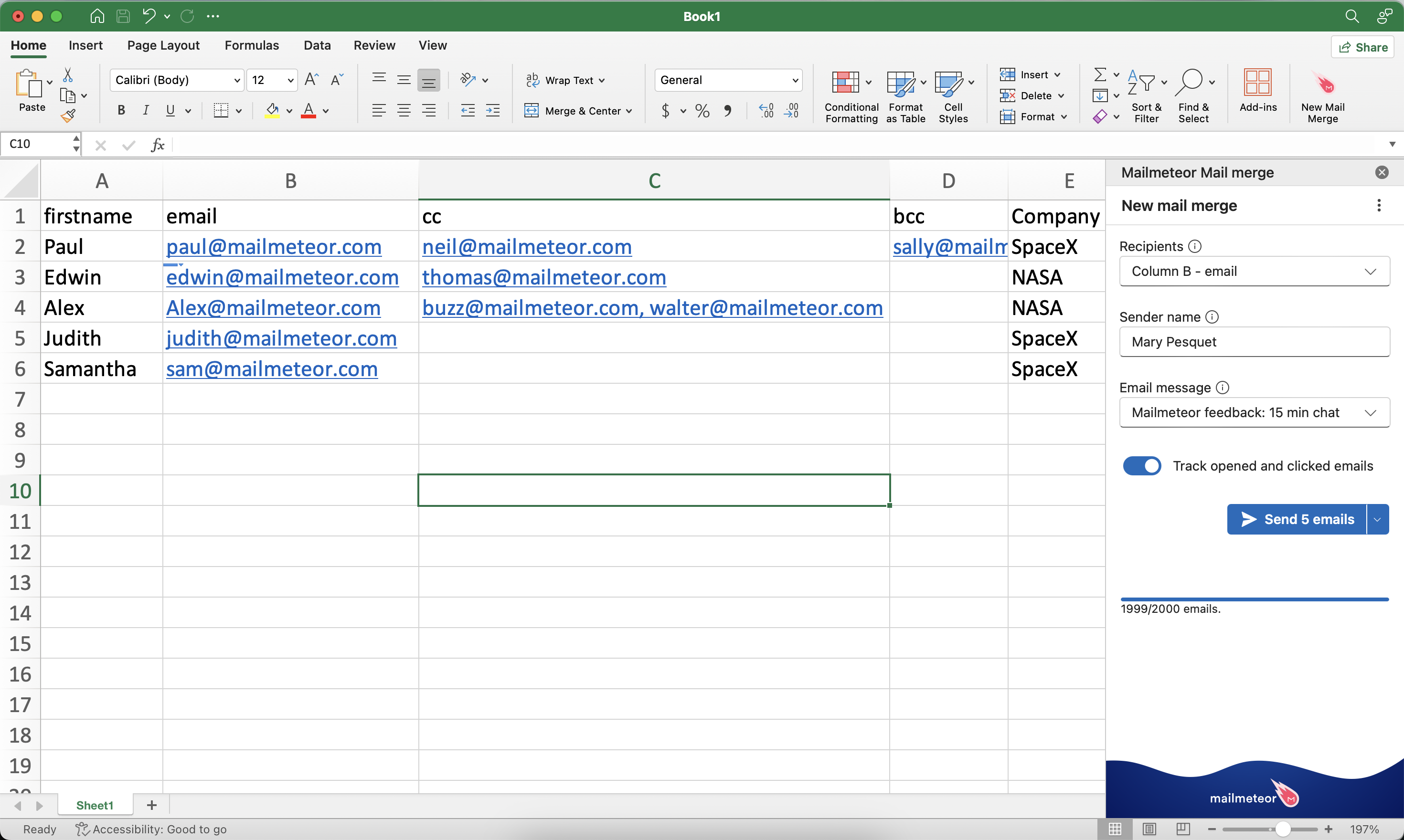Expand the Merge & Center options arrow
This screenshot has height=840, width=1404.
(628, 111)
